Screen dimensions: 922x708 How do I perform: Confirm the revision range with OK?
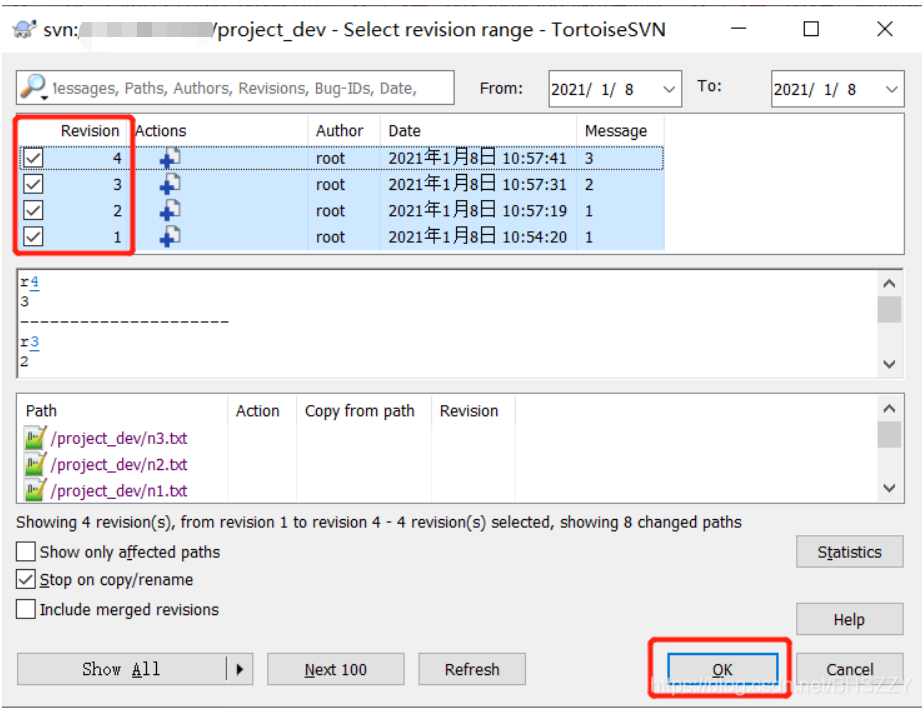[722, 669]
